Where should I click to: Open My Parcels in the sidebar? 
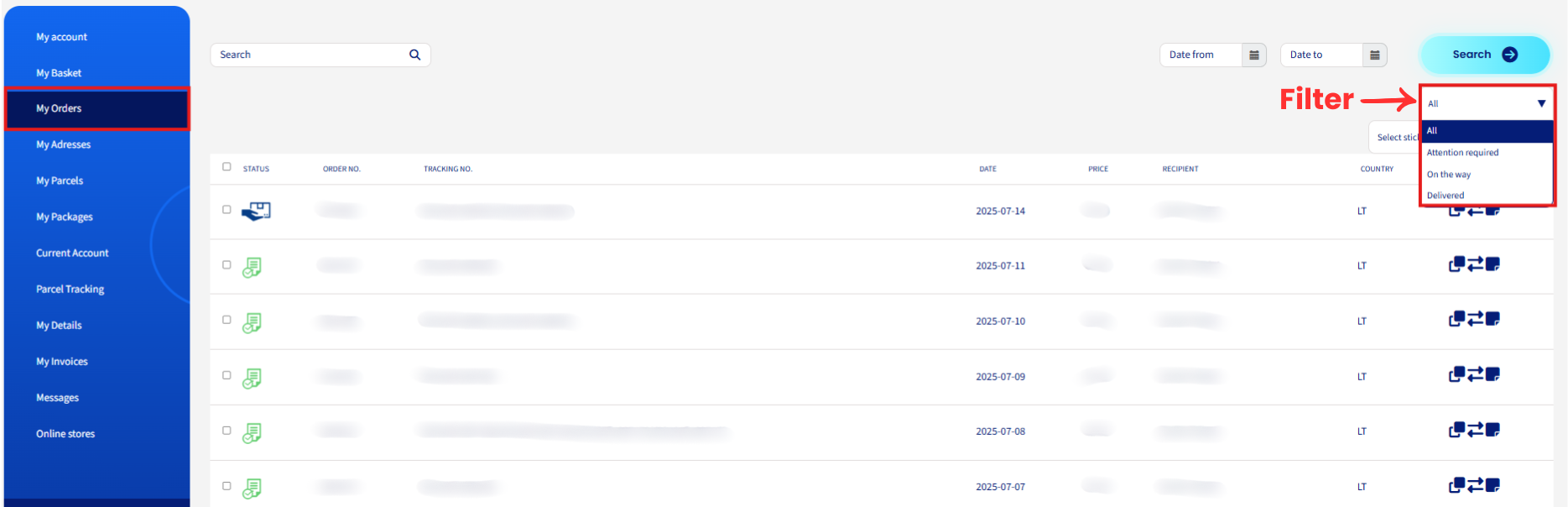(x=60, y=180)
